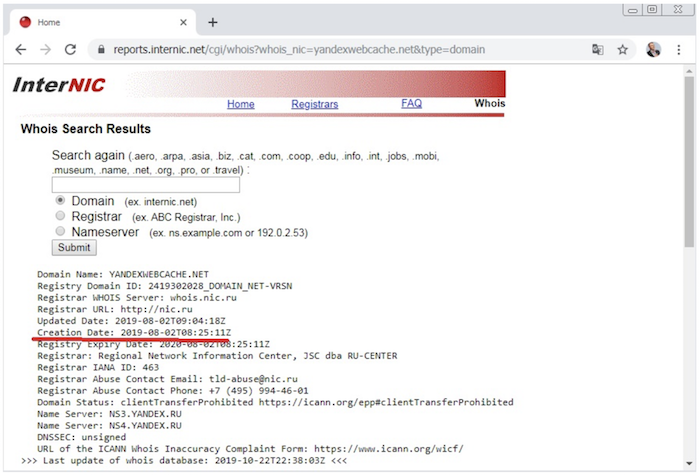This screenshot has height=475, width=700.
Task: Click the Domain Status clientTransferProhibited line
Action: point(275,402)
